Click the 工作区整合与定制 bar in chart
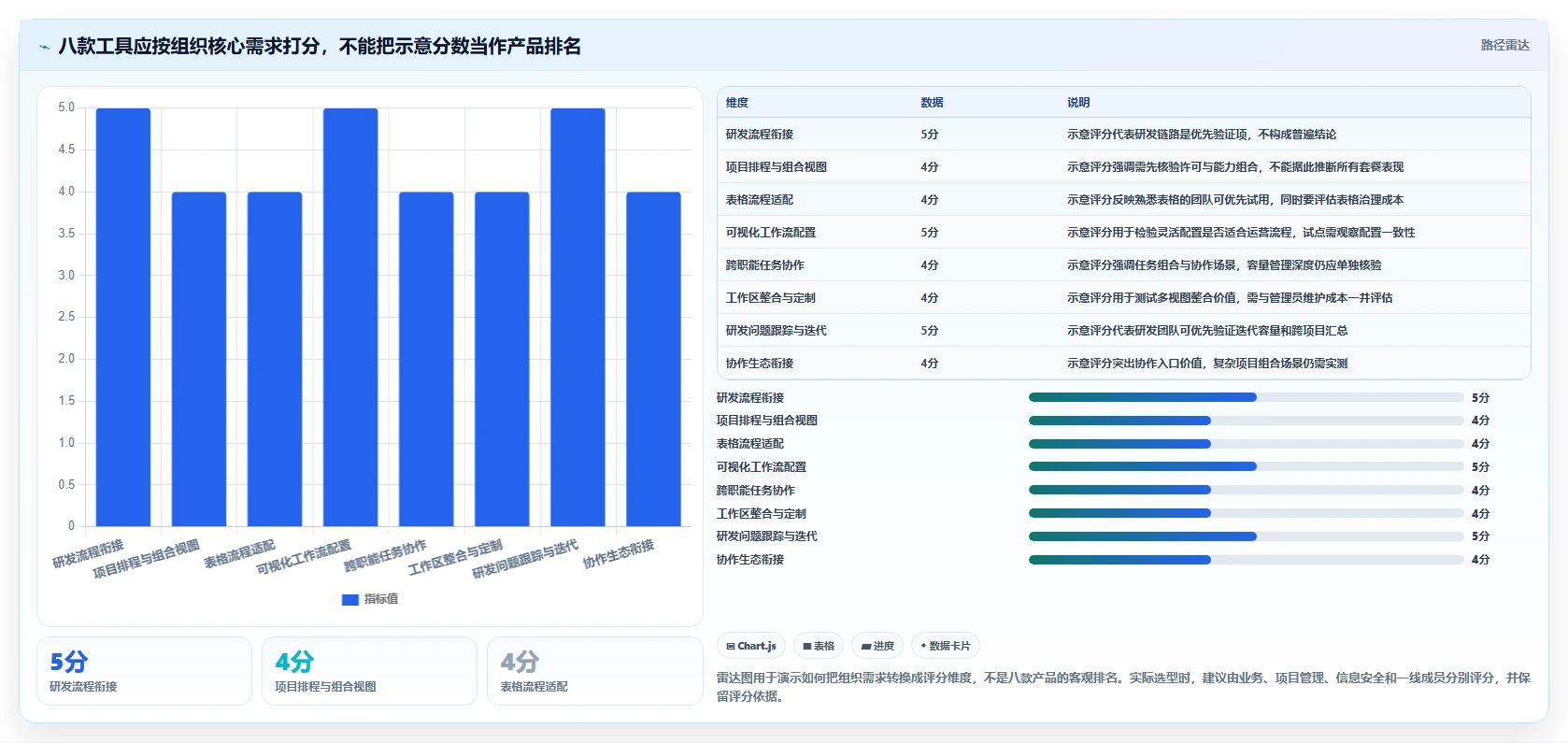This screenshot has height=743, width=1568. click(x=502, y=359)
